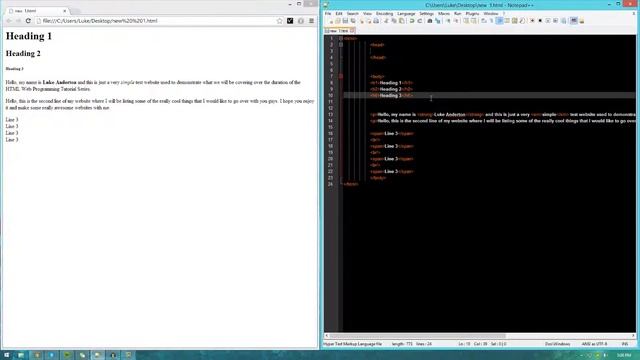Click Chrome's Back button
Viewport: 640px width, 360px height.
coord(9,21)
